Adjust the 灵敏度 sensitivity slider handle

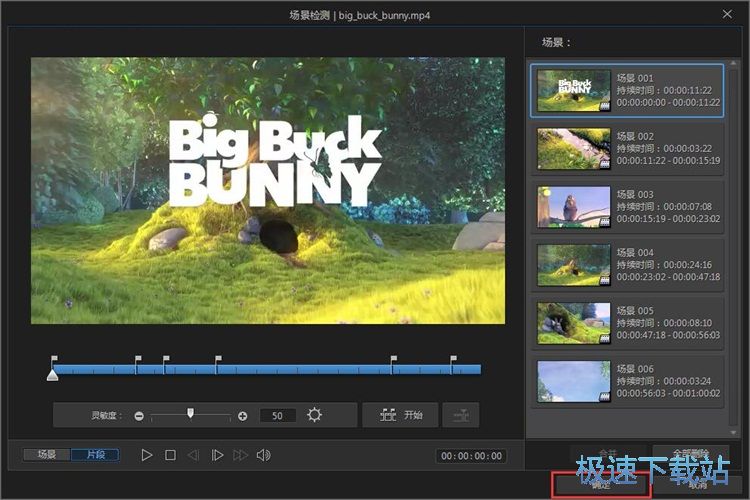click(x=190, y=413)
